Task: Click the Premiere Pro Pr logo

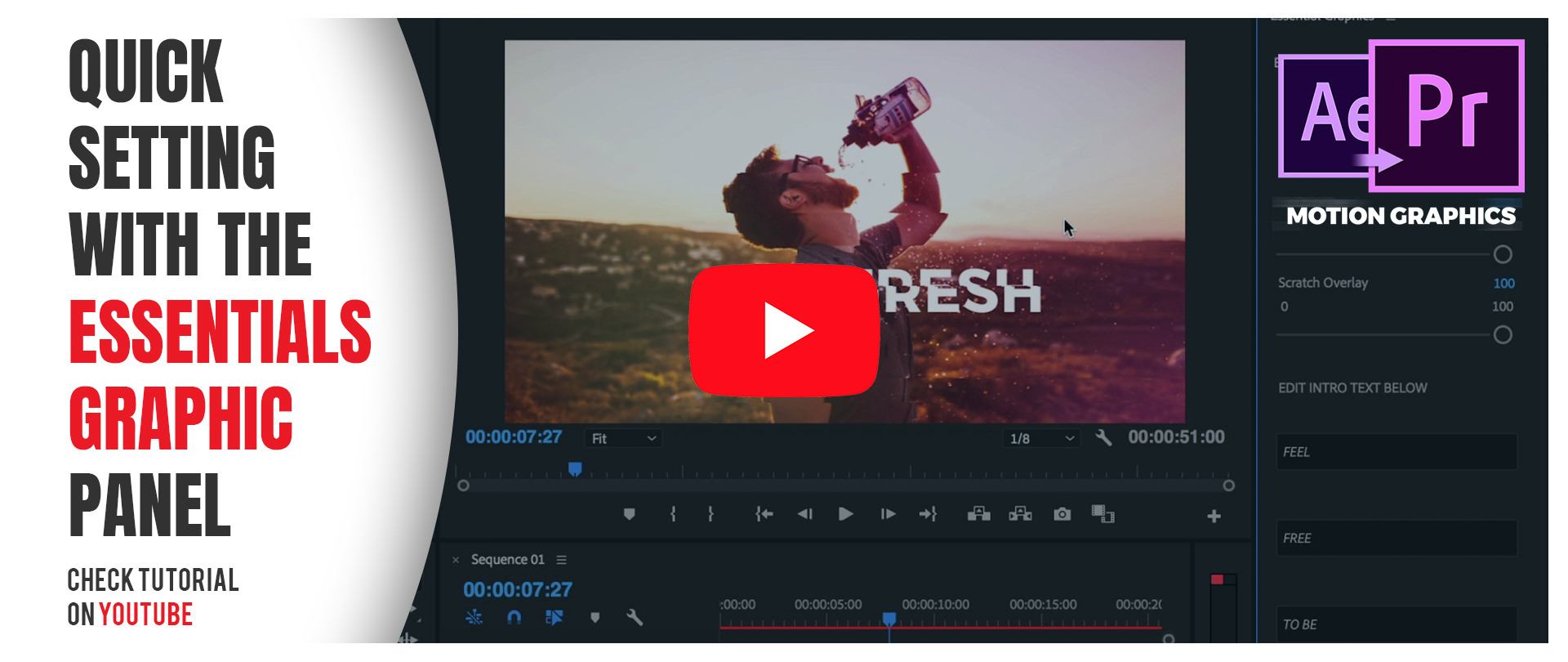Action: coord(1446,114)
